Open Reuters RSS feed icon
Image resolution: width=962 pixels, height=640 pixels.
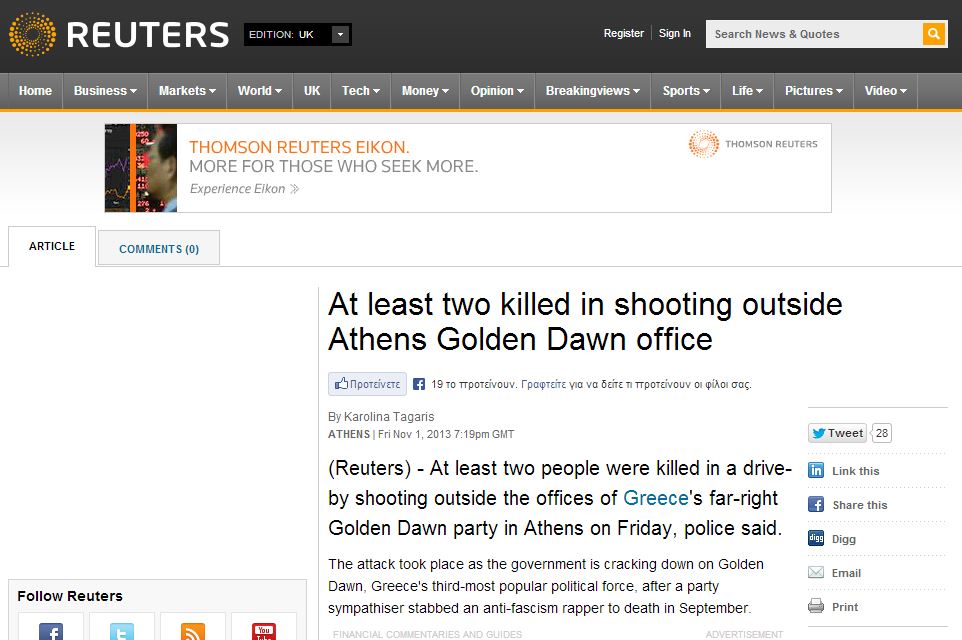tap(193, 630)
